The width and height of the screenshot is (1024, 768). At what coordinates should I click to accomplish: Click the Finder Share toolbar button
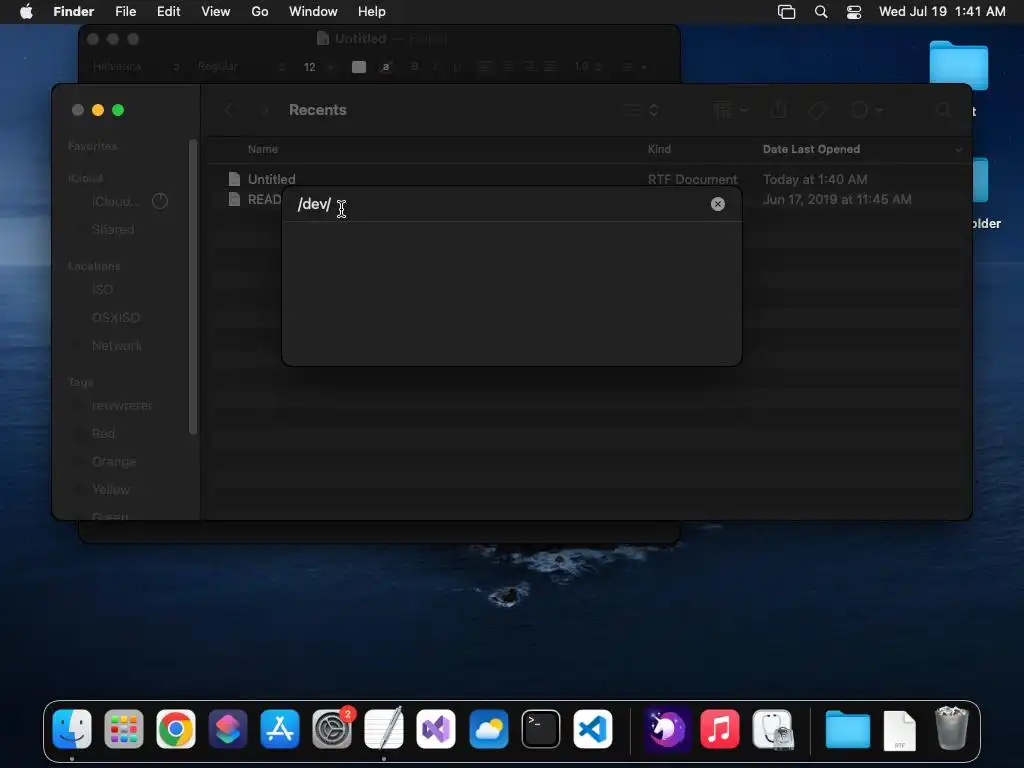(x=778, y=110)
